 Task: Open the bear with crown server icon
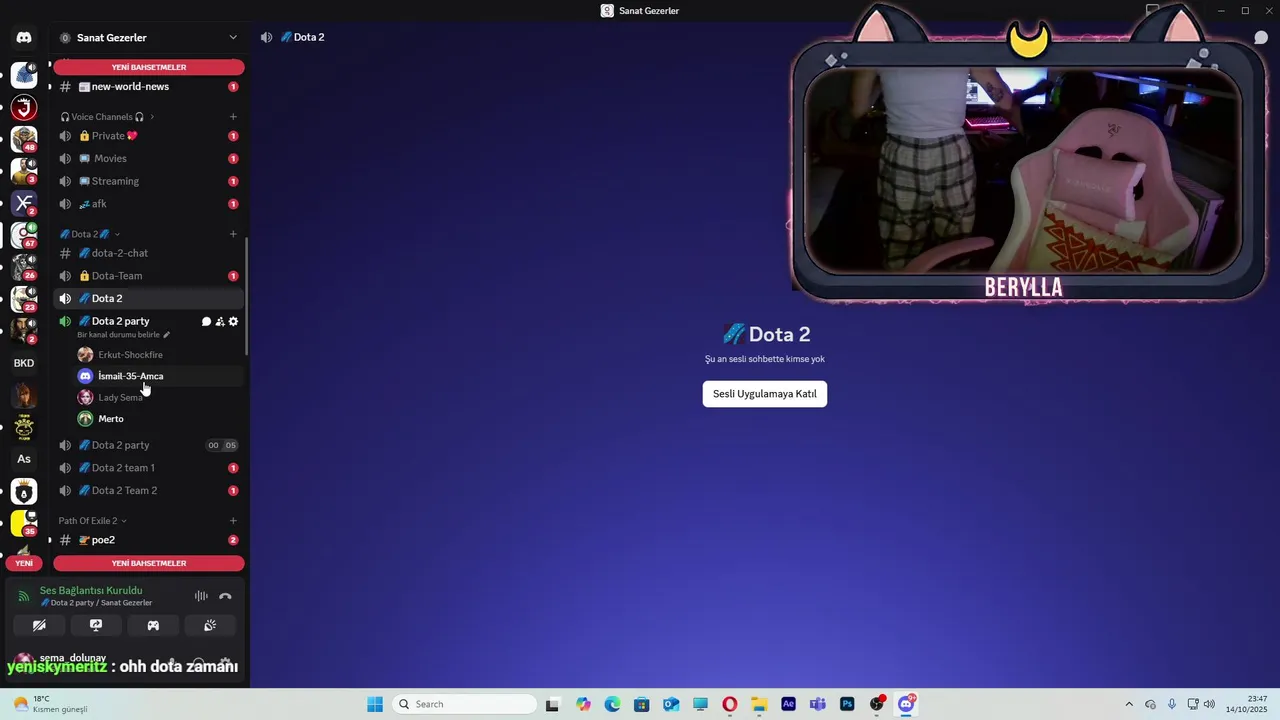(x=24, y=491)
